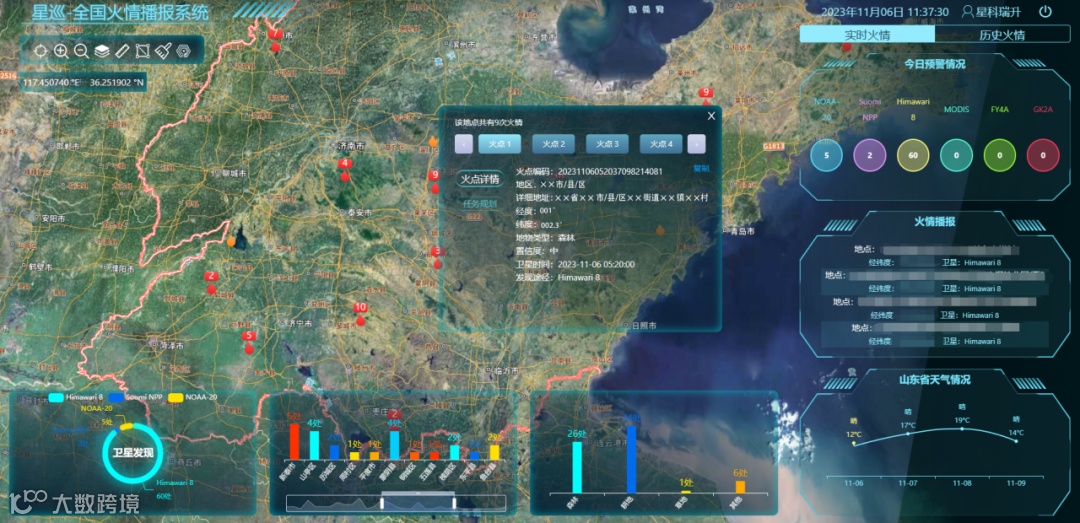The image size is (1080, 523).
Task: Click the locate/crosshair tool in map toolbar
Action: coord(40,50)
